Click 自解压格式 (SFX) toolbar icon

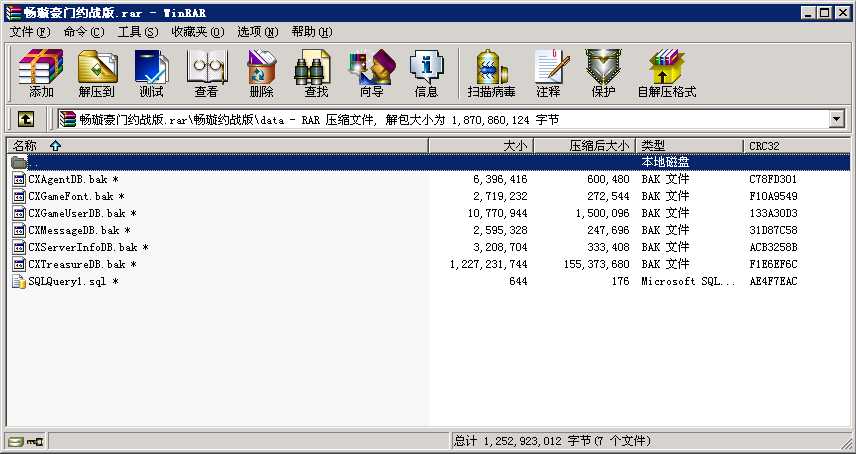click(x=667, y=74)
